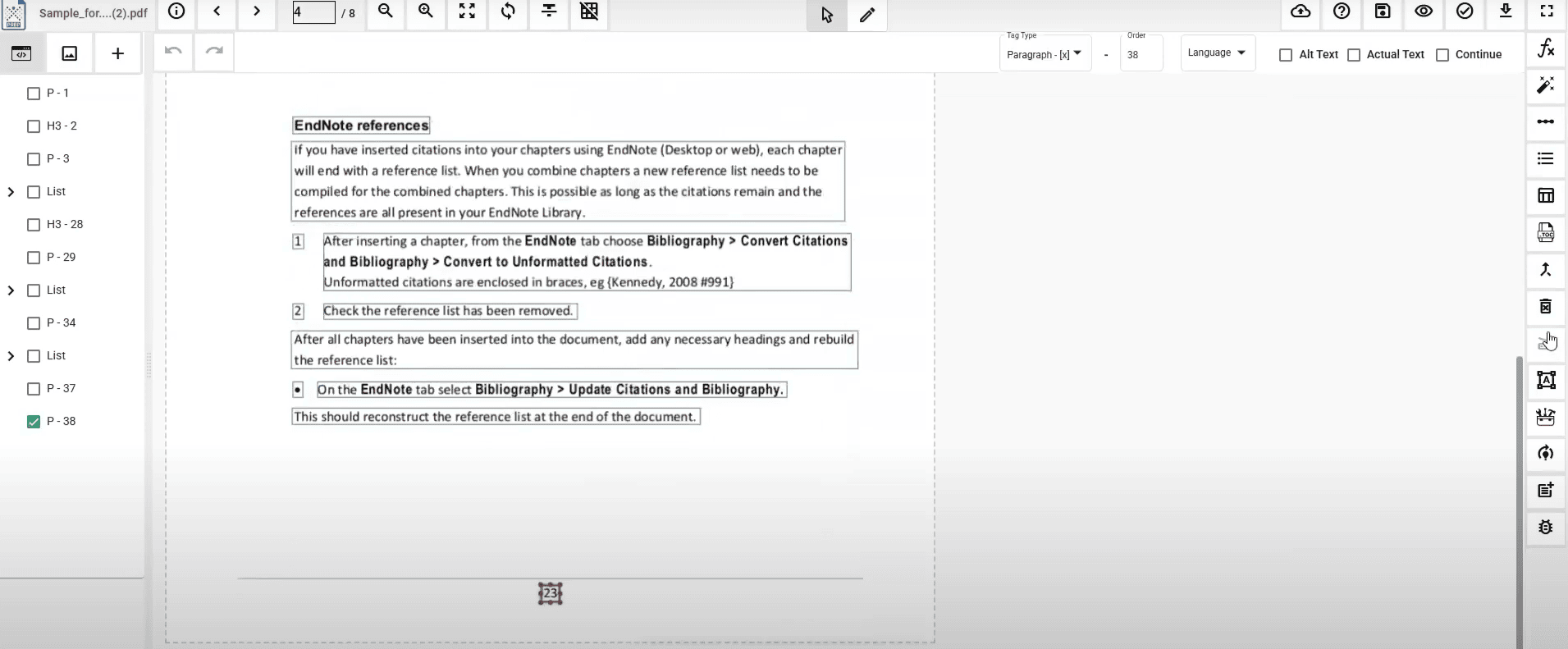Viewport: 1568px width, 649px height.
Task: Click the zoom in magnifier icon
Action: (426, 11)
